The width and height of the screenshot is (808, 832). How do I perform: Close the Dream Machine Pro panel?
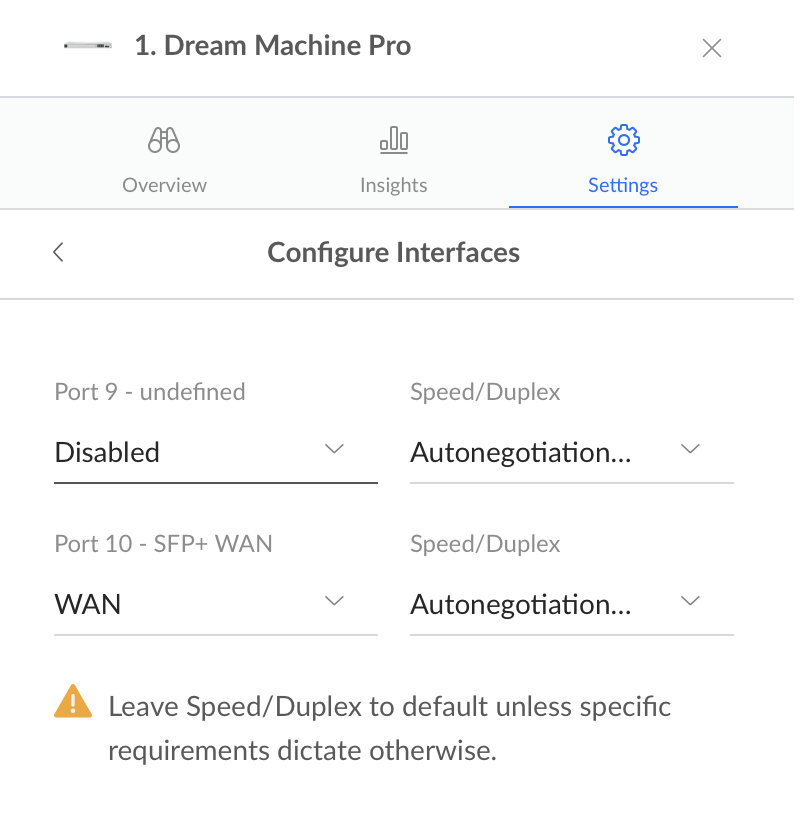(711, 47)
